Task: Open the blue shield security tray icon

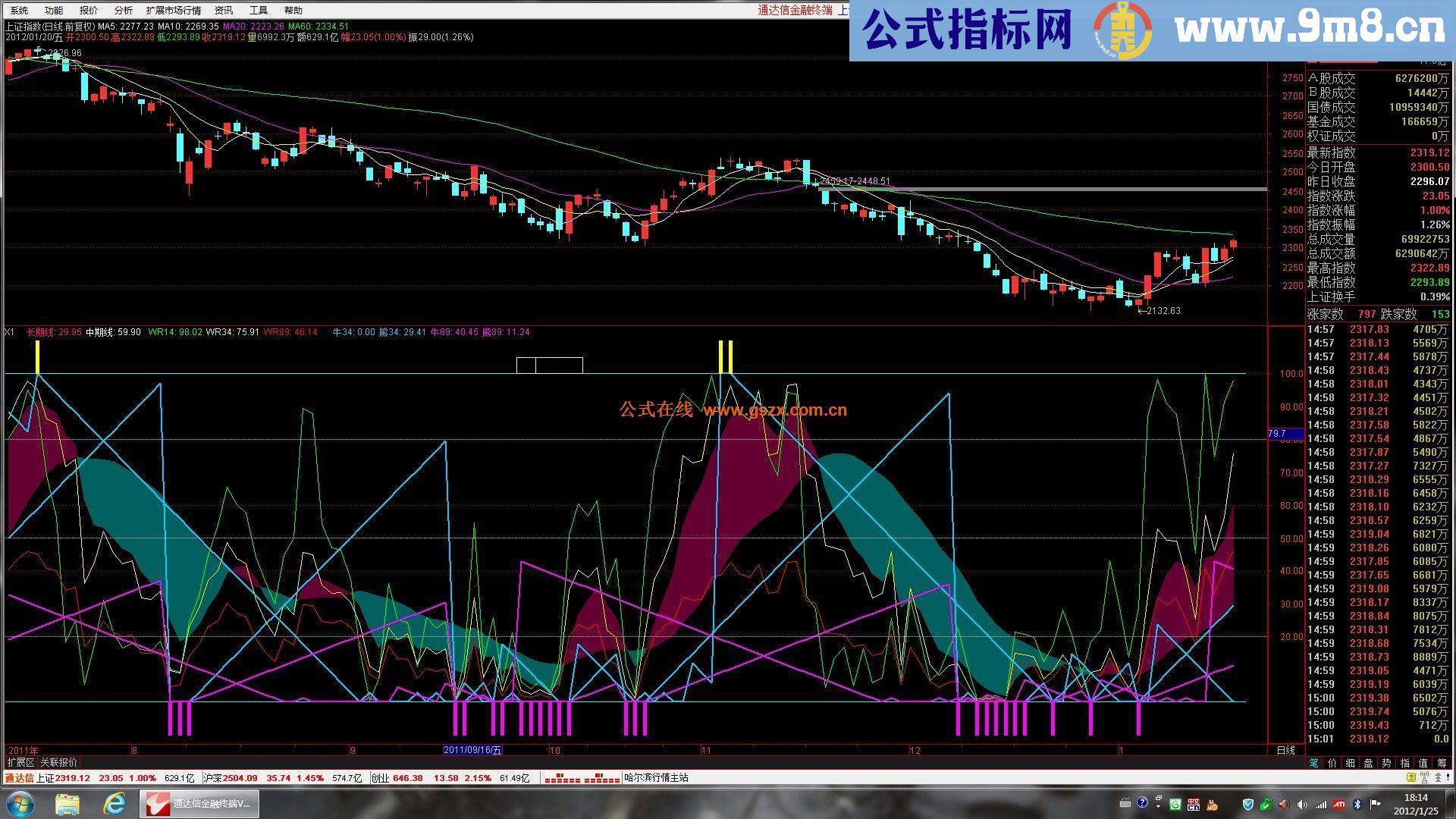Action: pyautogui.click(x=1247, y=804)
